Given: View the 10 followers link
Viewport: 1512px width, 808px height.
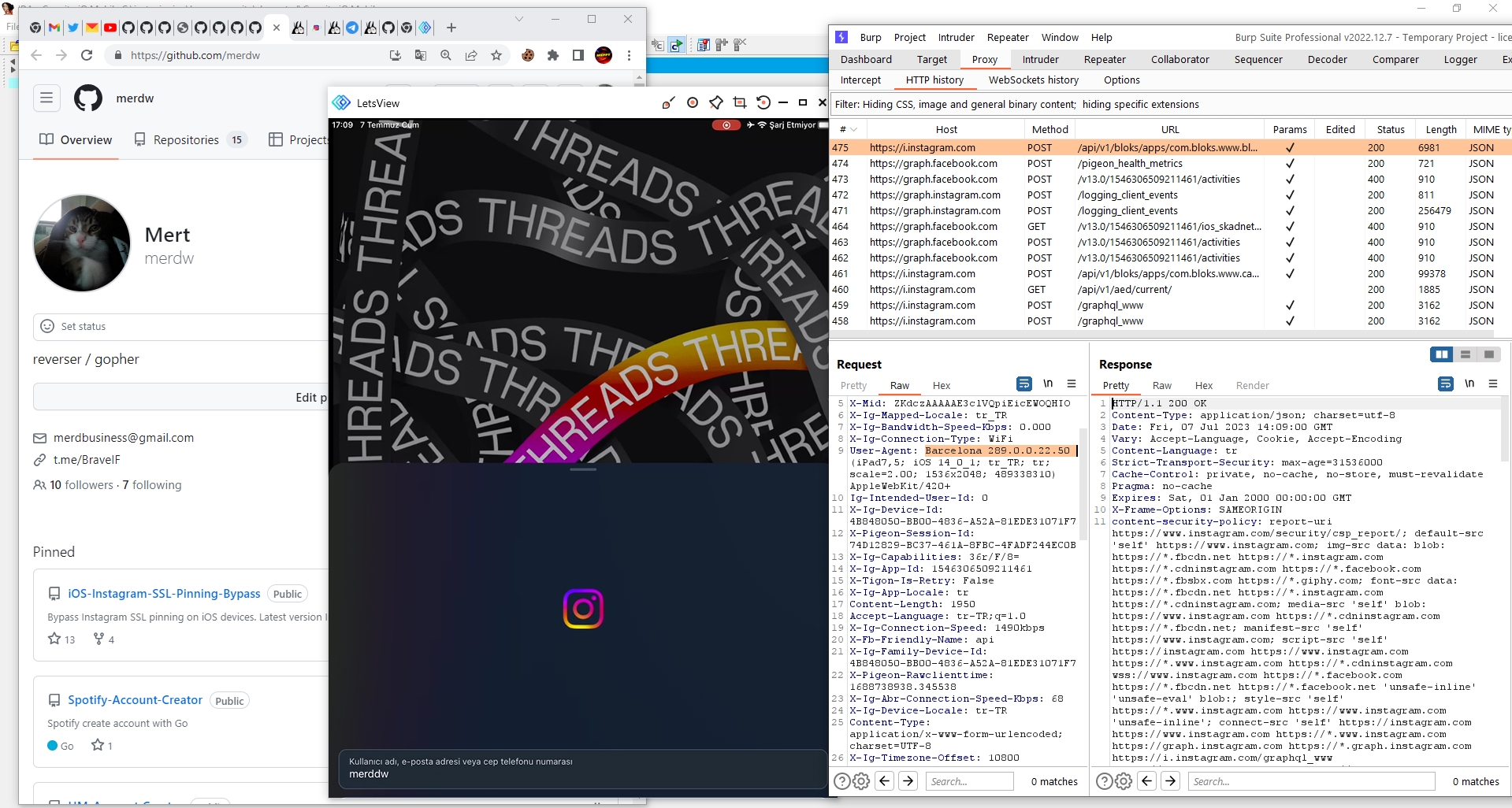Looking at the screenshot, I should pyautogui.click(x=81, y=484).
